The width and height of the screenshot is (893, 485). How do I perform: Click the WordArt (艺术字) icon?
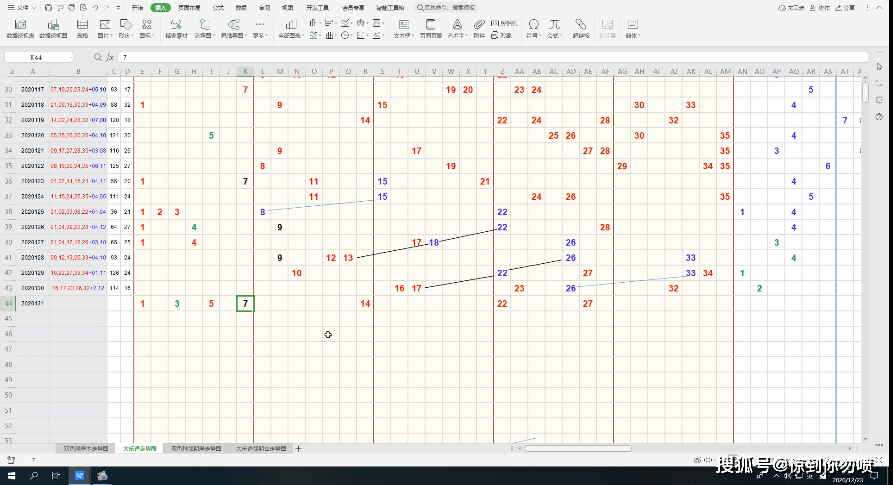point(455,26)
